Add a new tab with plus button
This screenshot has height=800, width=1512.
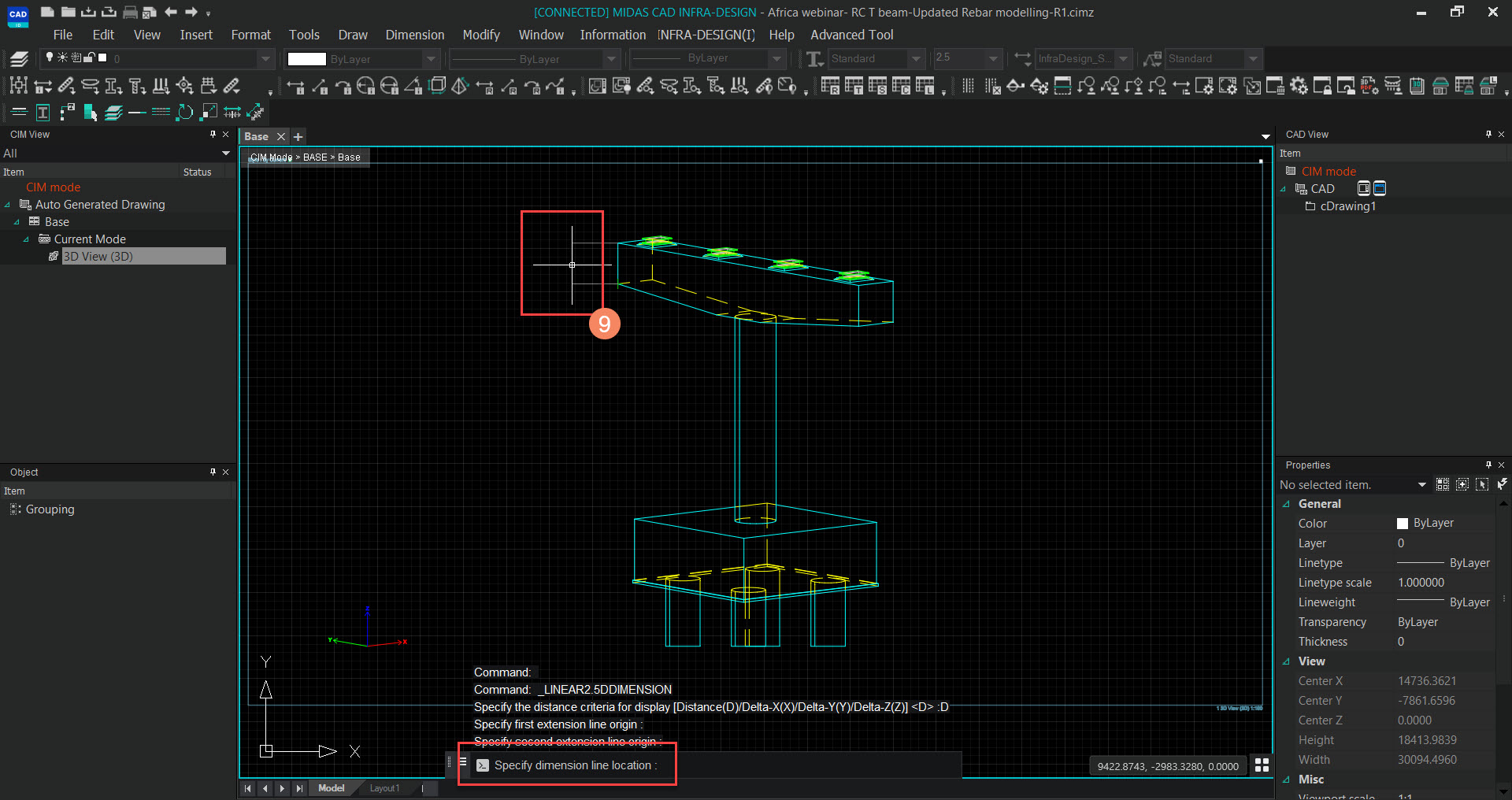pyautogui.click(x=298, y=137)
